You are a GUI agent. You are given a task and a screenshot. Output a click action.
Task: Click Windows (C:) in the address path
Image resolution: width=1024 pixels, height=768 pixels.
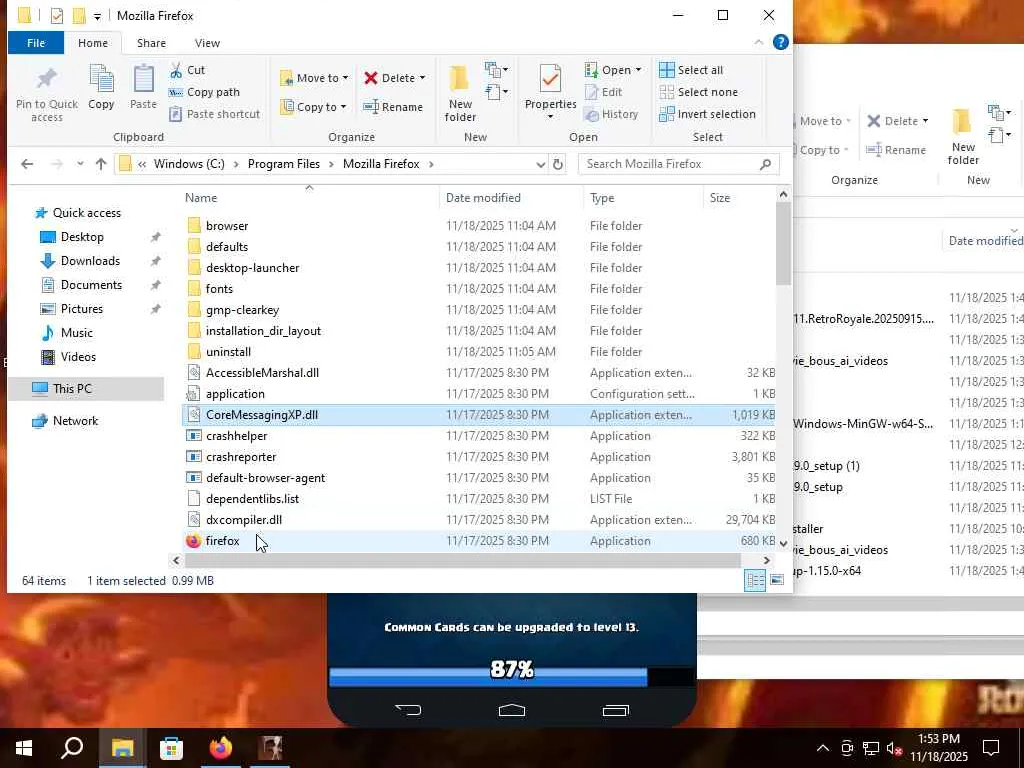[189, 164]
